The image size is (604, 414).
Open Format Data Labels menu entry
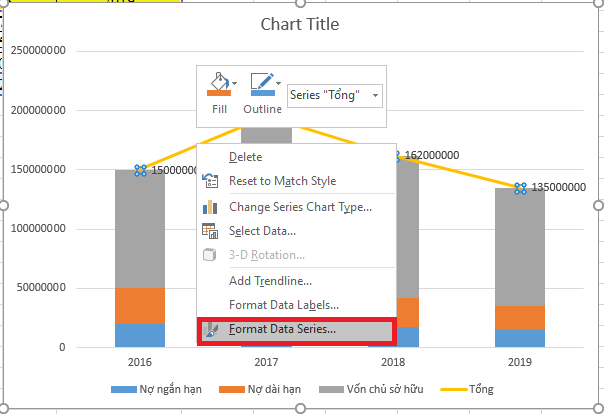point(284,304)
